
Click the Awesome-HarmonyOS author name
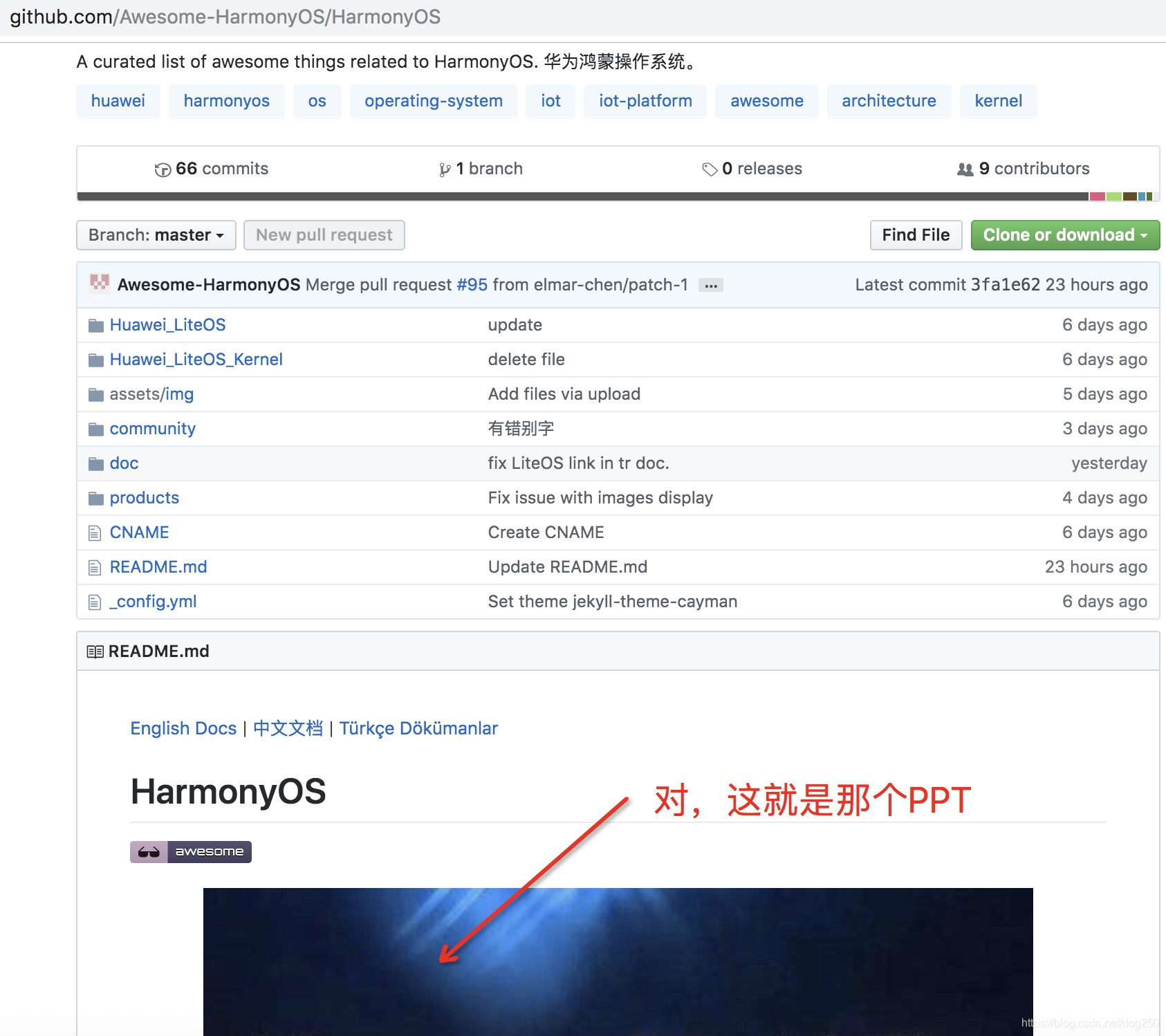pos(209,285)
